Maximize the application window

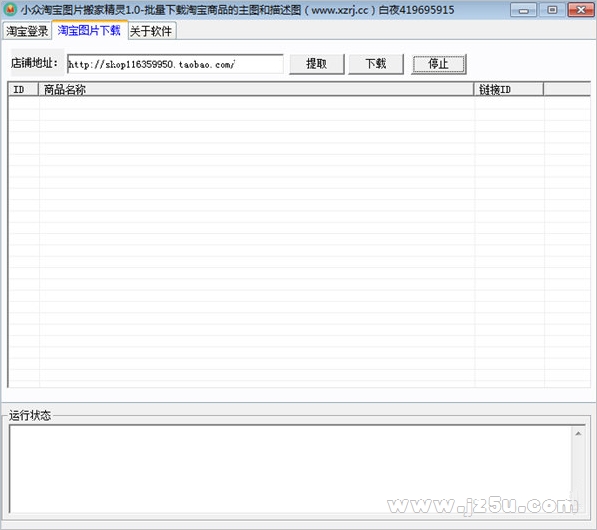click(x=552, y=10)
